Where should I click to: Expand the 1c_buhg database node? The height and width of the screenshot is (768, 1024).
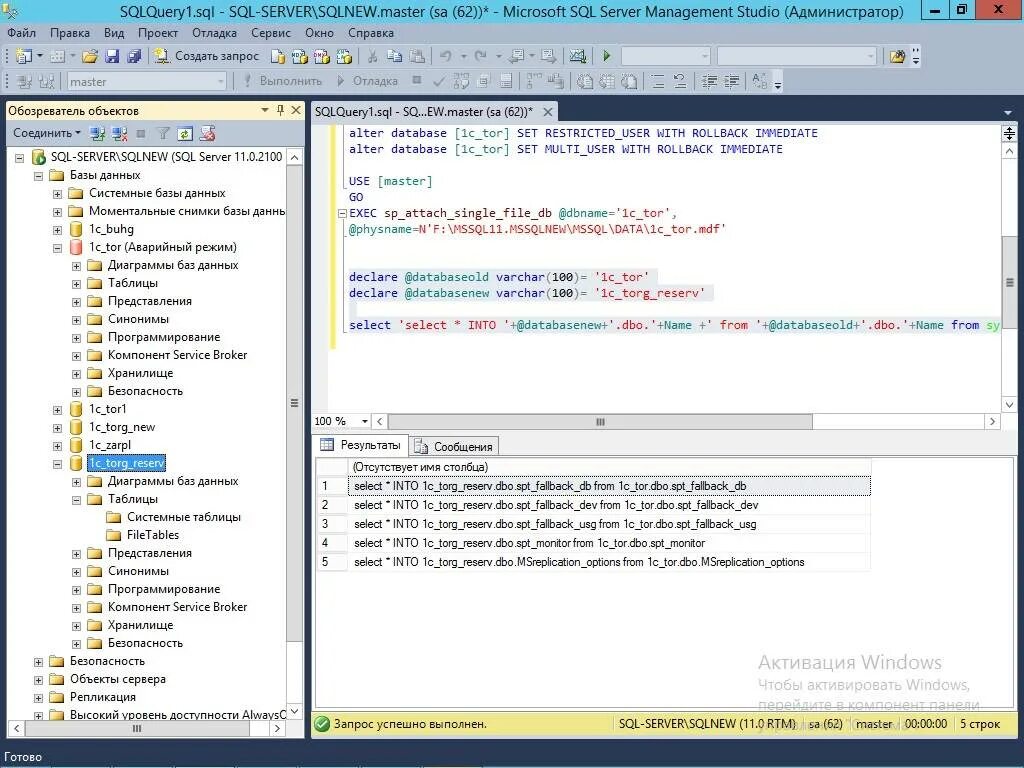point(57,230)
